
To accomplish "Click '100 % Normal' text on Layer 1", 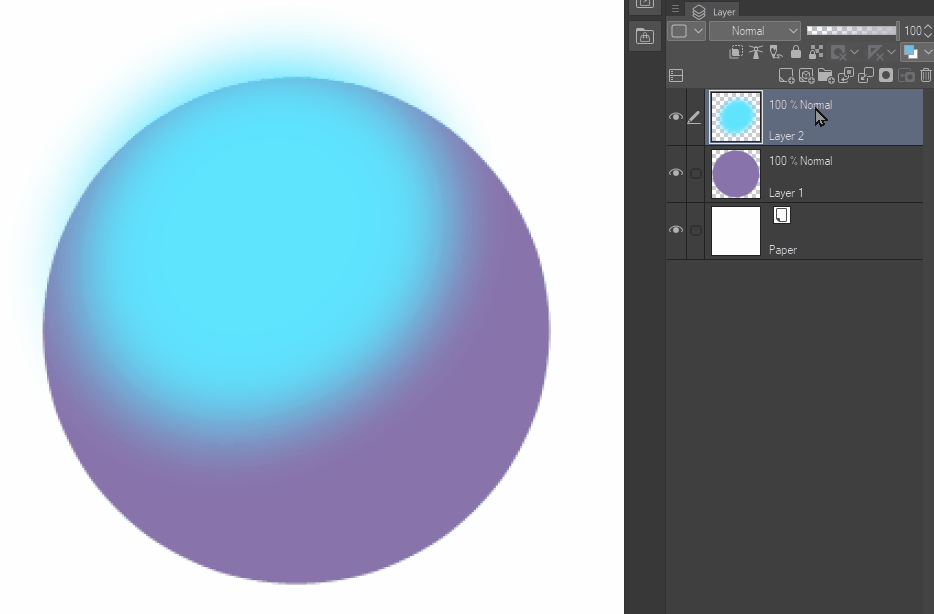I will point(801,161).
